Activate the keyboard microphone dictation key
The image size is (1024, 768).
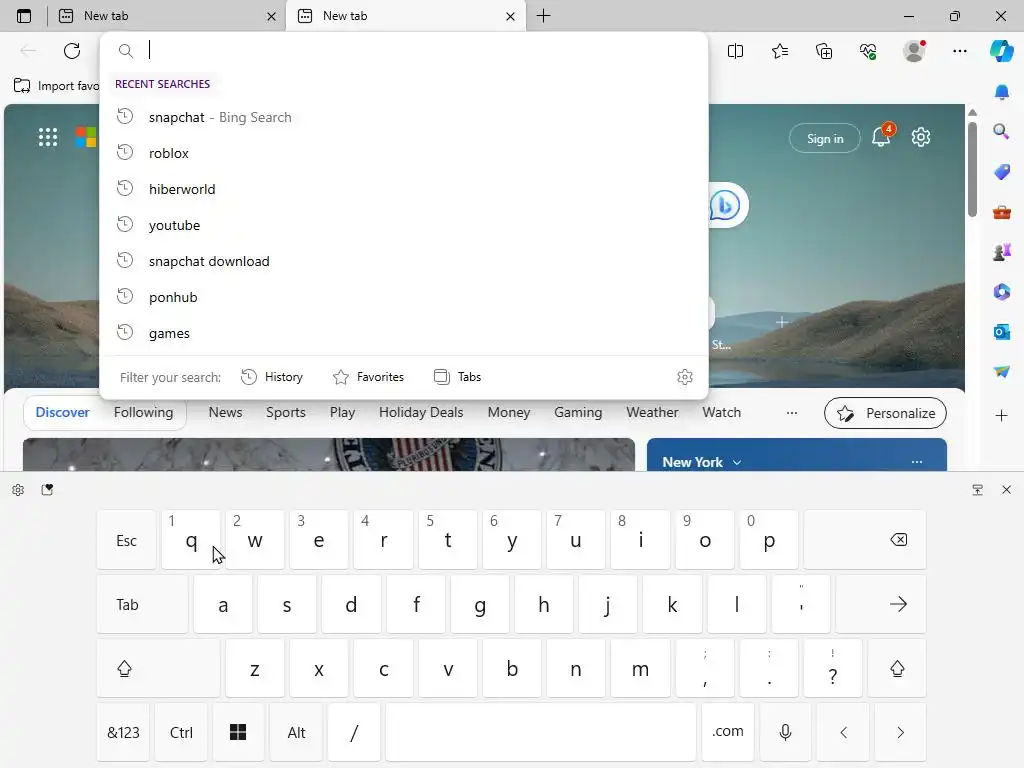coord(786,732)
